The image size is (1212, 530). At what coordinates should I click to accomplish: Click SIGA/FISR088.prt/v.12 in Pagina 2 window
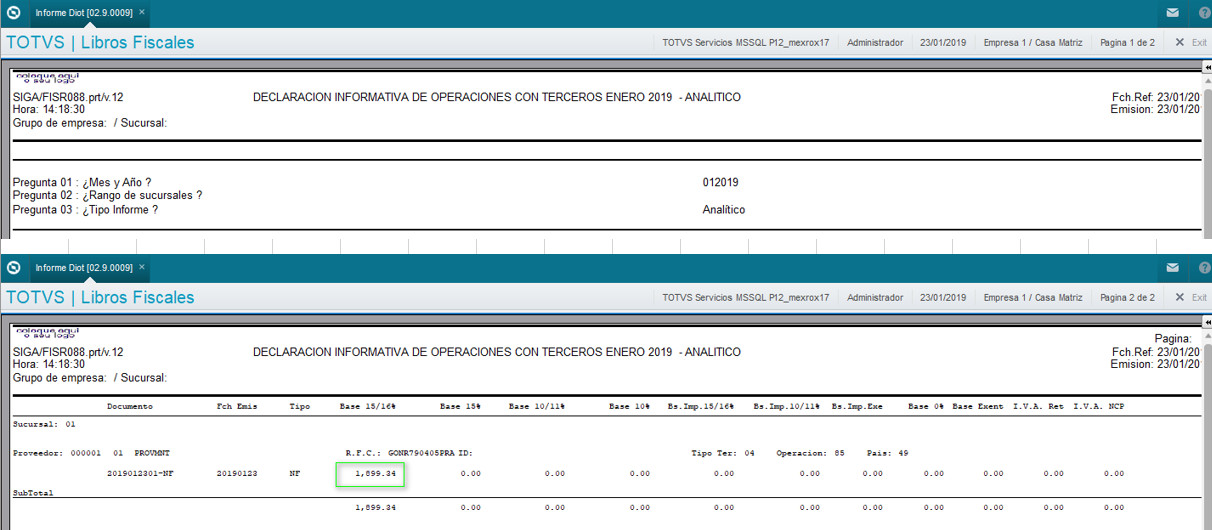coord(68,352)
